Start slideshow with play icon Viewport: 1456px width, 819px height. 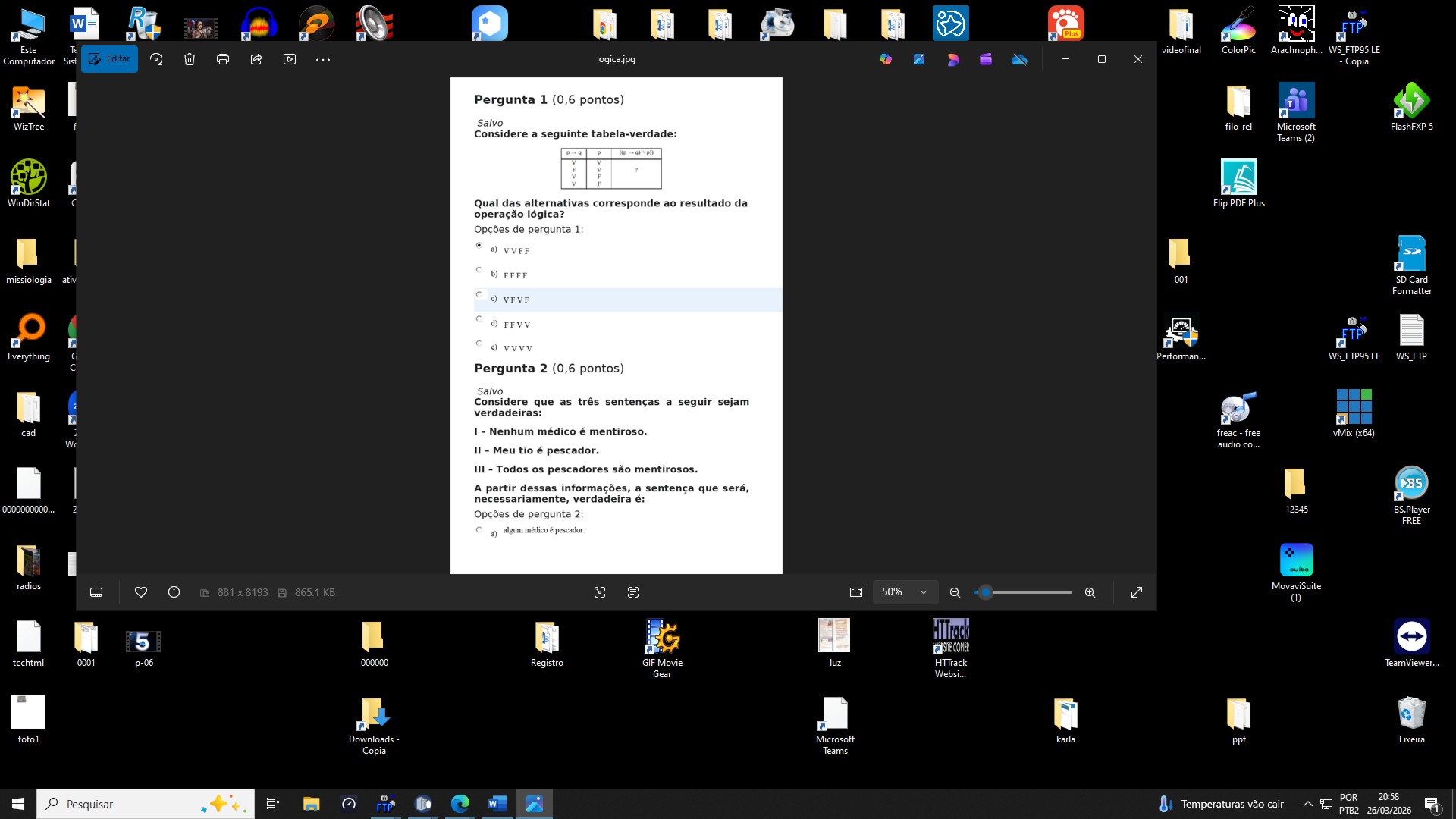click(290, 59)
